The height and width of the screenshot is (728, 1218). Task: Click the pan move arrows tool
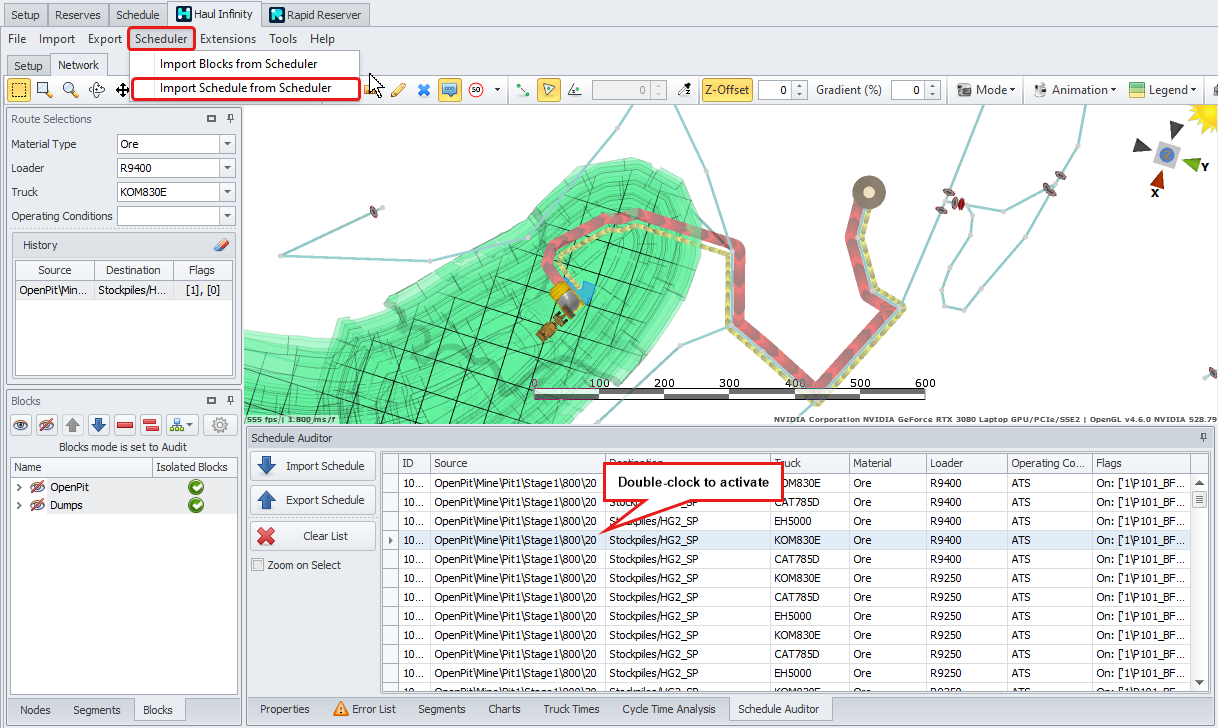[122, 90]
